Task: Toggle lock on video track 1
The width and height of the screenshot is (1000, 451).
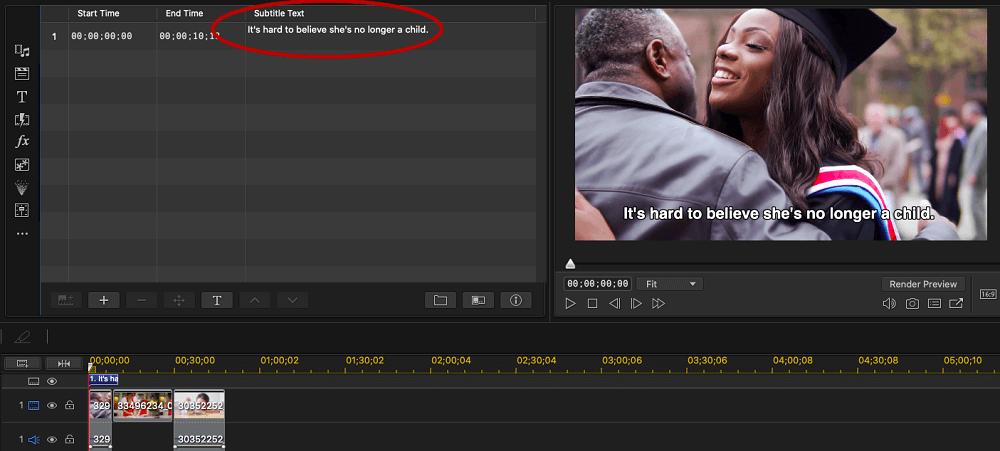Action: [70, 405]
